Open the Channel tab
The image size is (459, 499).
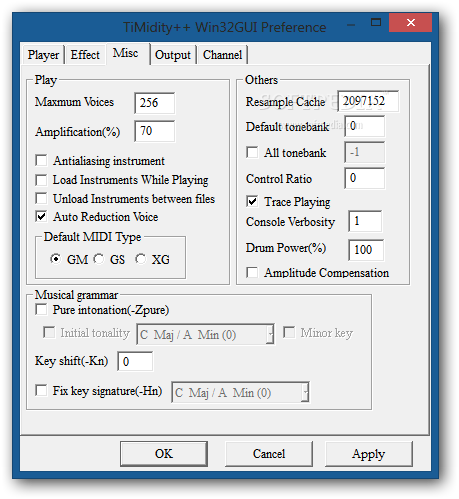click(x=222, y=55)
